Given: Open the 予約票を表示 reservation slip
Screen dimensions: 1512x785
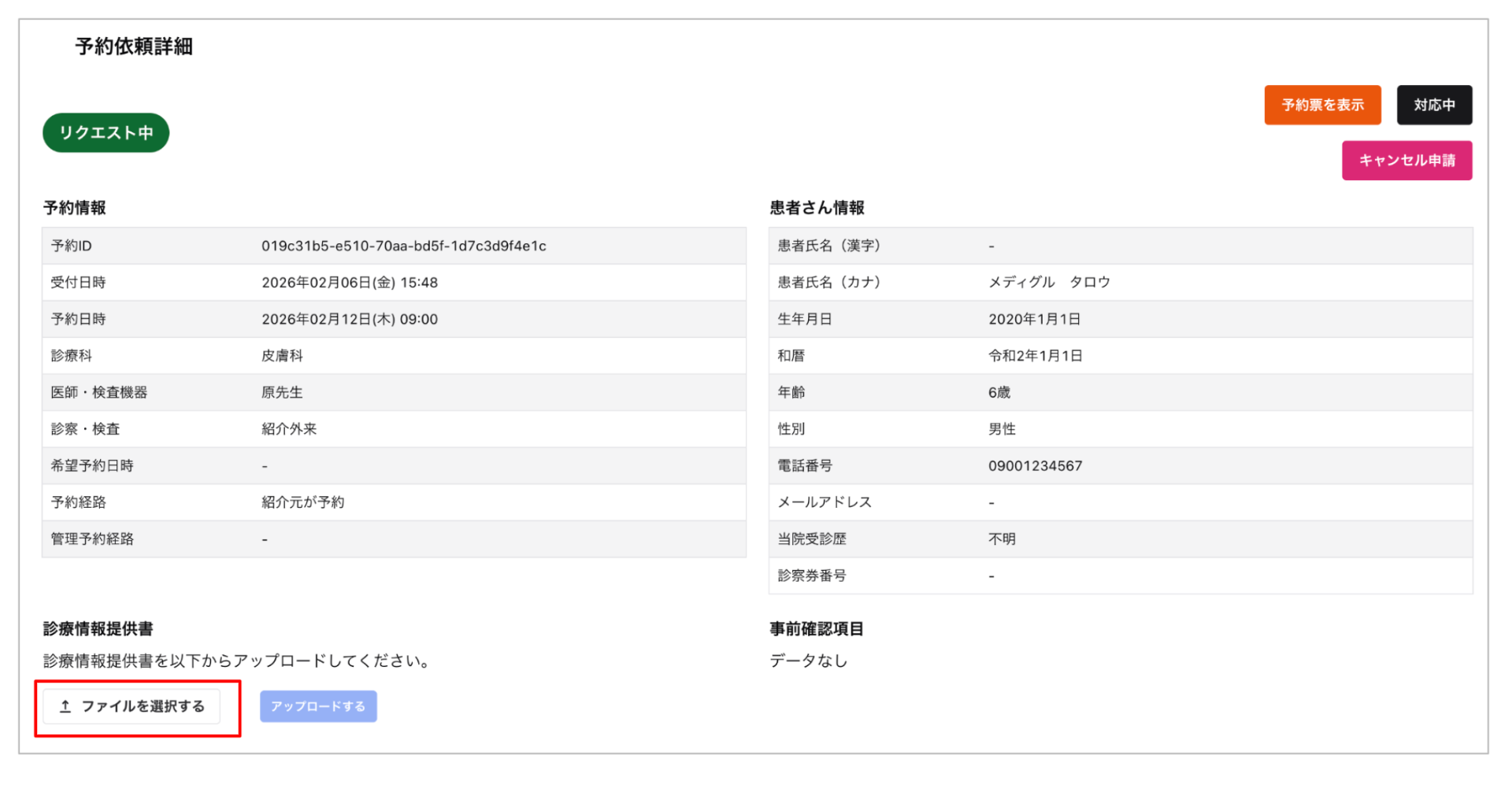Looking at the screenshot, I should [x=1322, y=105].
